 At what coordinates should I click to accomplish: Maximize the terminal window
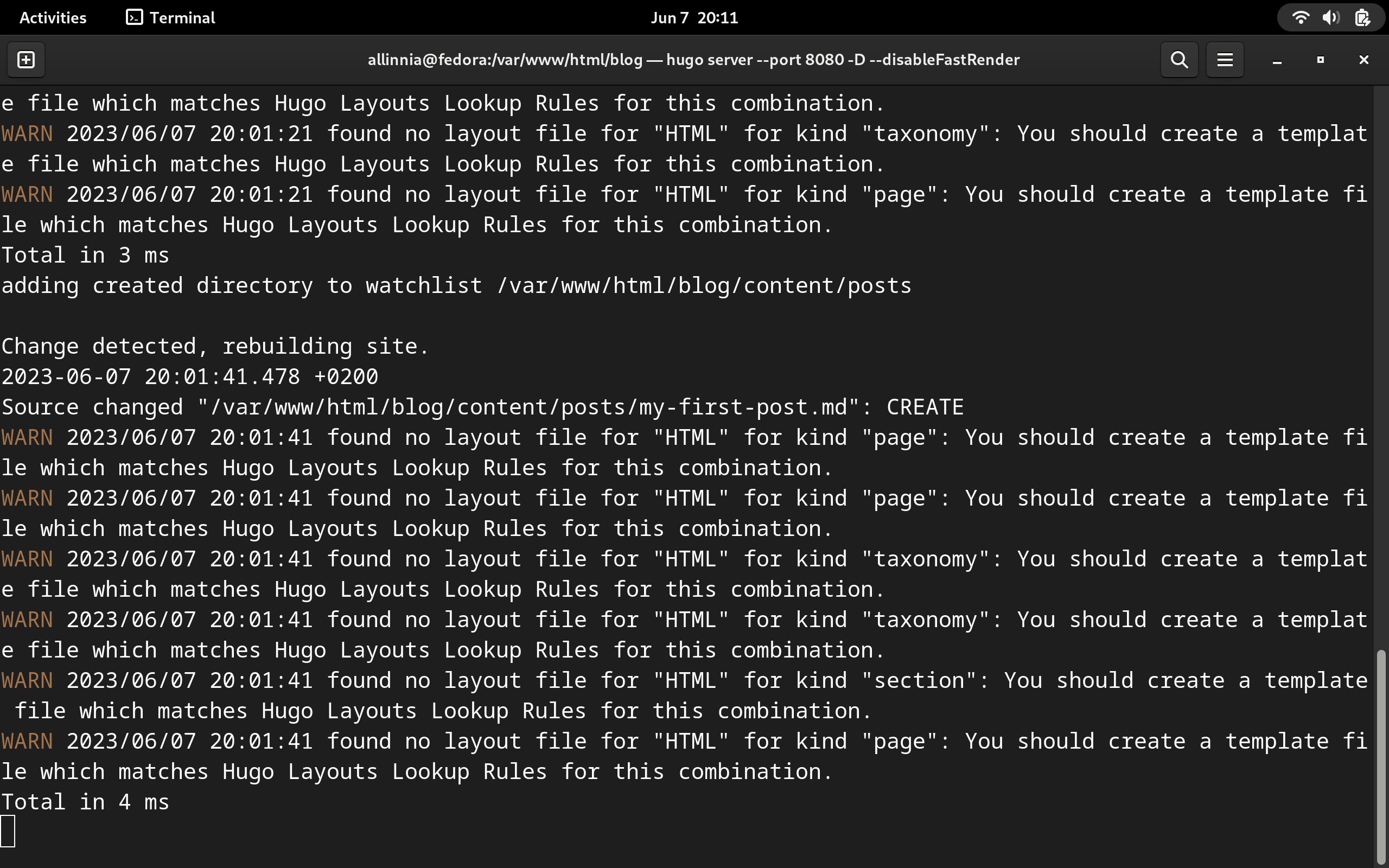click(1320, 60)
